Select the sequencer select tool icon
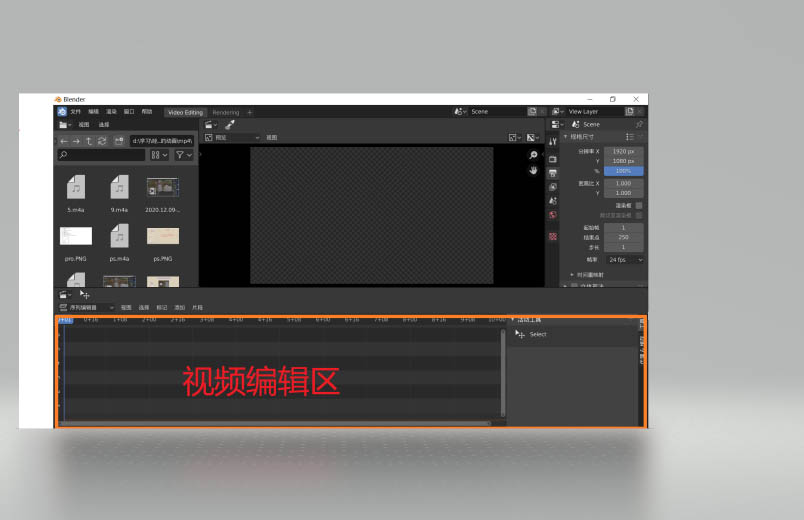Viewport: 804px width, 520px height. pos(85,294)
